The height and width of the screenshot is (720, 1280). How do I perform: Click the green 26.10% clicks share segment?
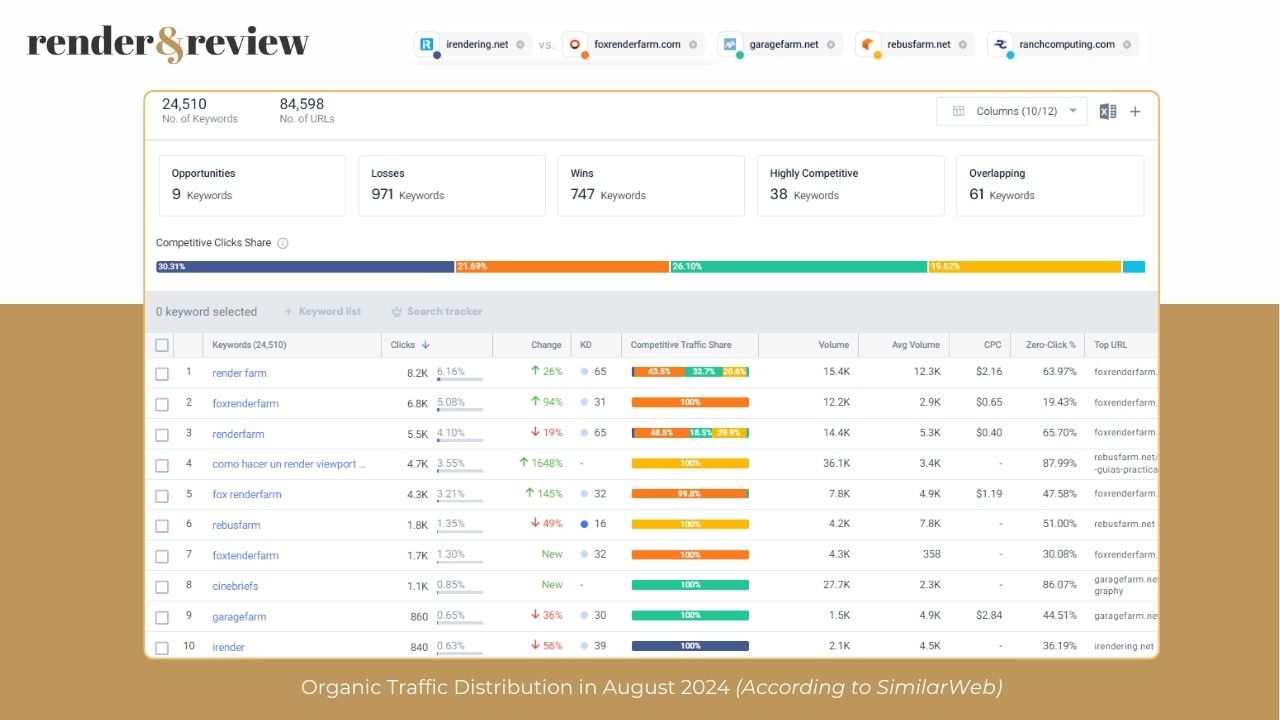pyautogui.click(x=799, y=267)
